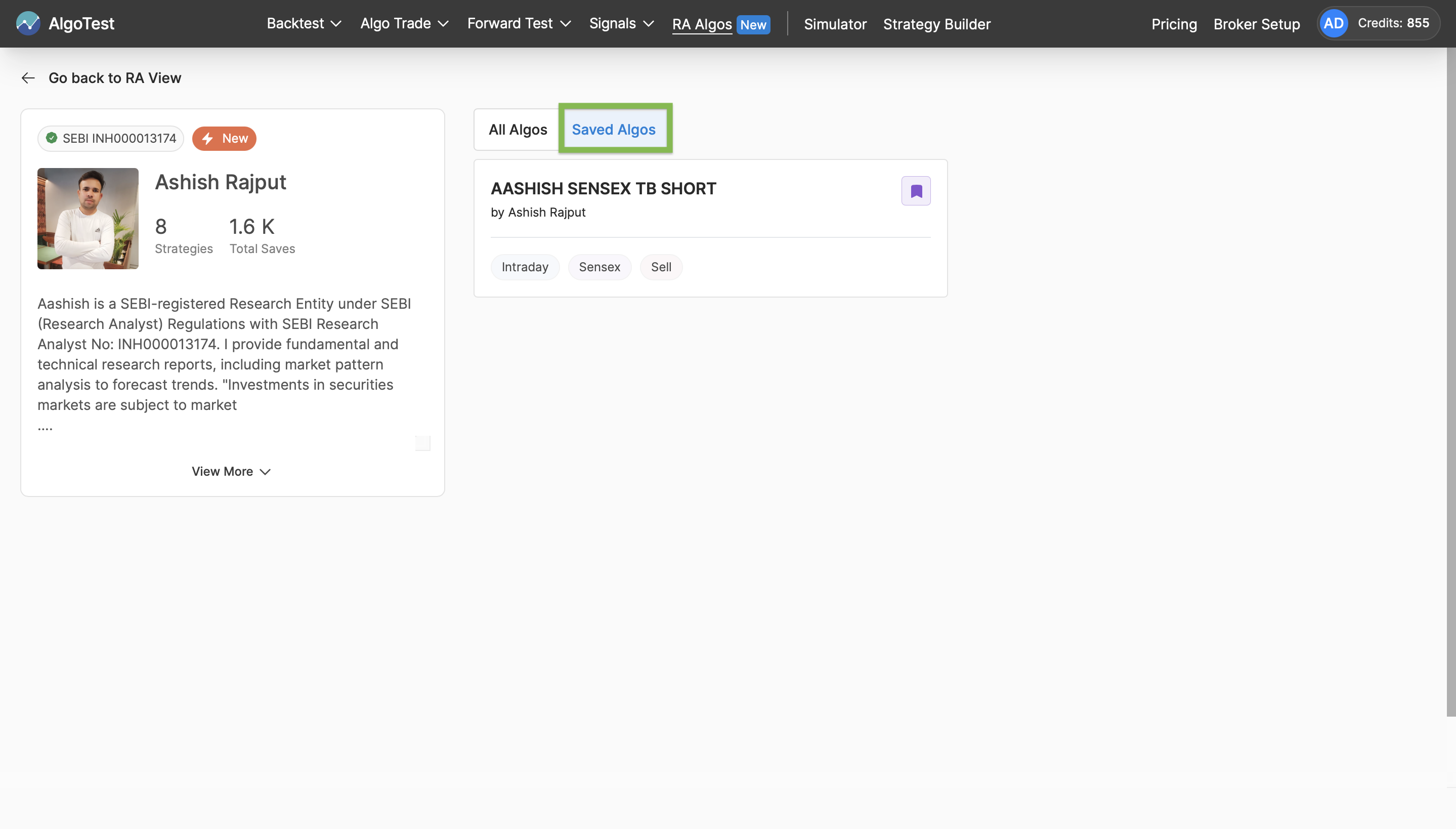Click the 8 Strategies count

[x=183, y=236]
